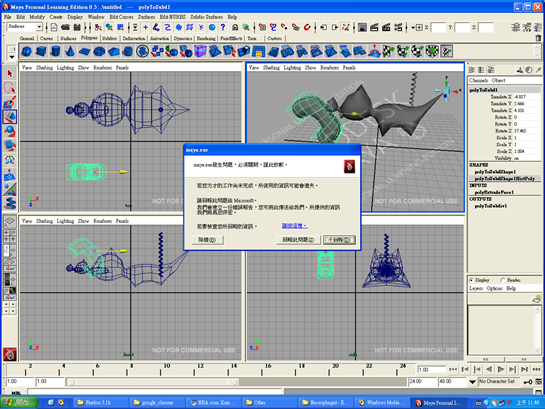Image resolution: width=545 pixels, height=409 pixels.
Task: Create a polygon cylinder from the shelf
Action: click(x=55, y=52)
